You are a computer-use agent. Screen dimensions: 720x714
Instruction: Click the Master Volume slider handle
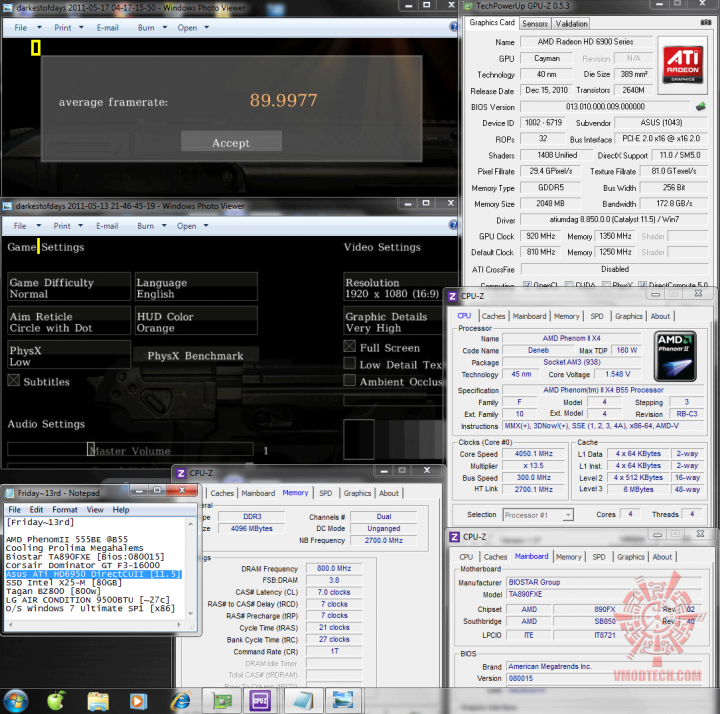point(90,450)
